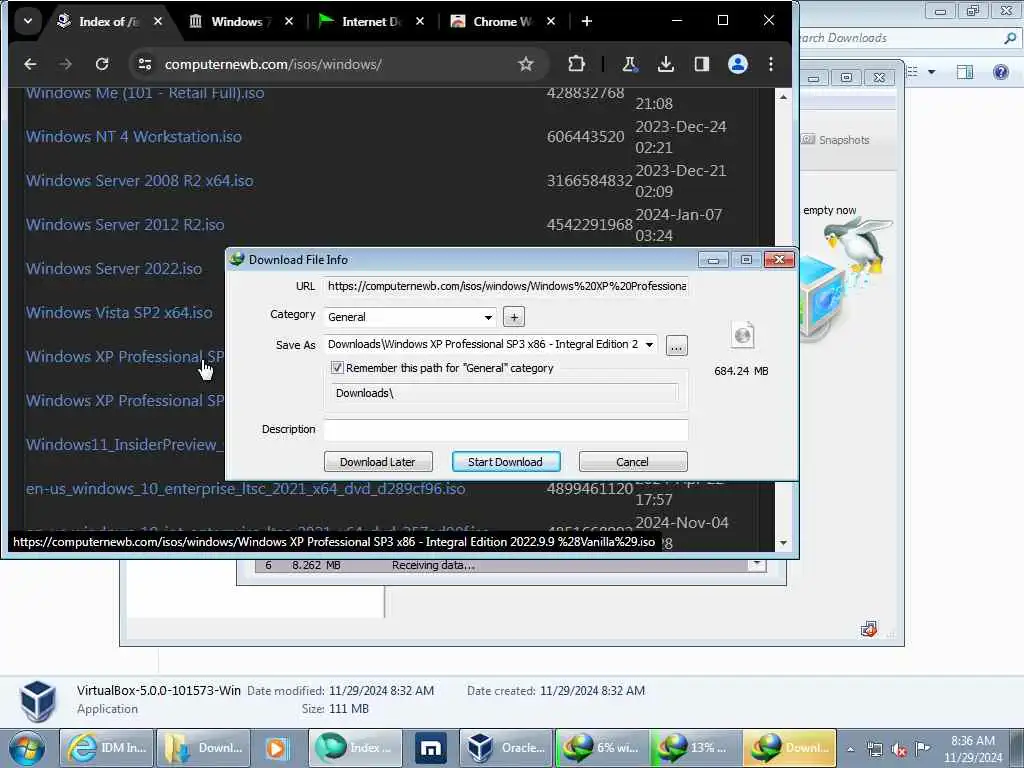Viewport: 1024px width, 768px height.
Task: Open en-us_windows_10_enterprise_ltsc_2021 iso link
Action: pos(246,488)
